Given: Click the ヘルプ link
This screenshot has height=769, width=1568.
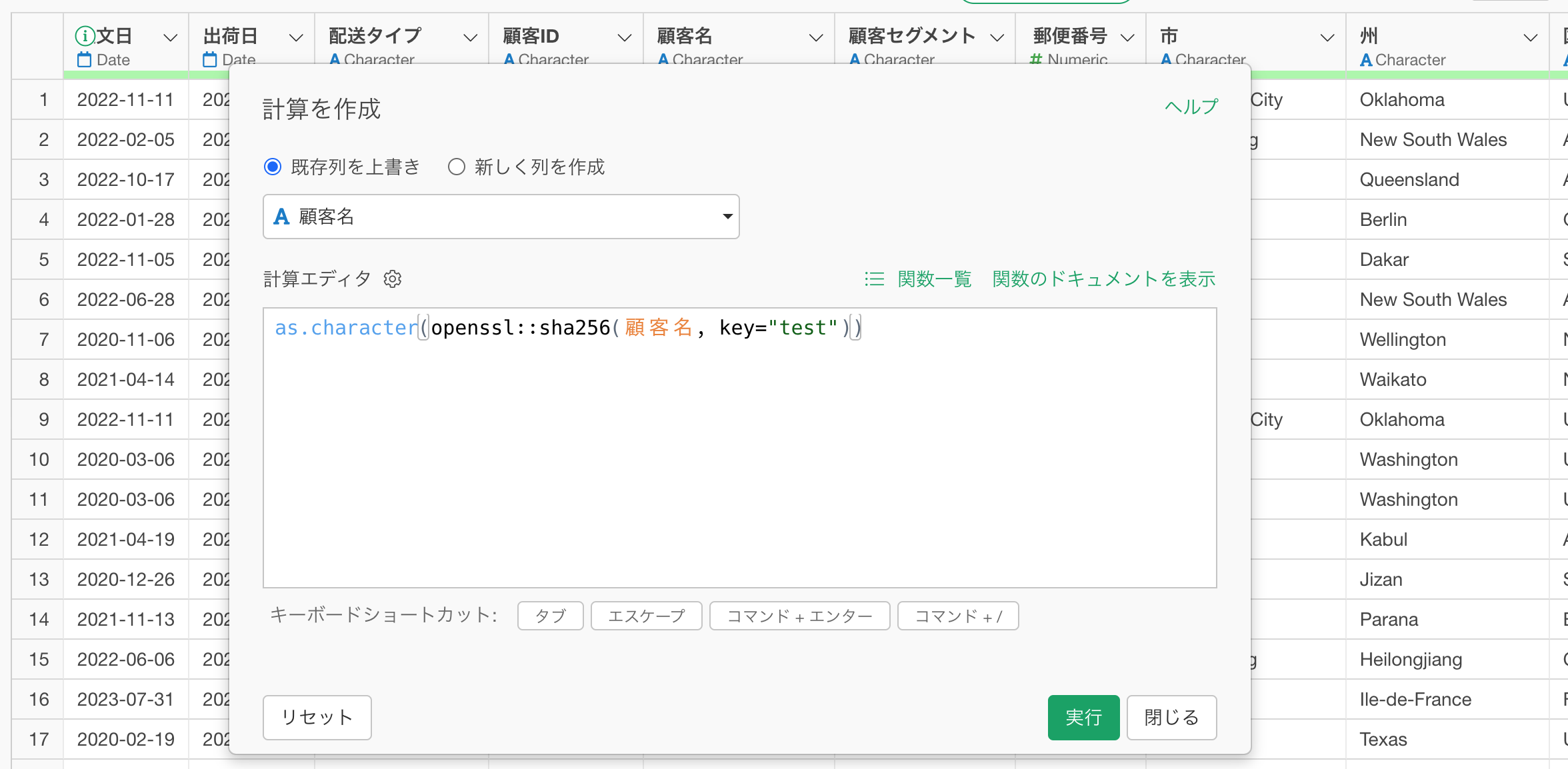Looking at the screenshot, I should click(x=1191, y=107).
